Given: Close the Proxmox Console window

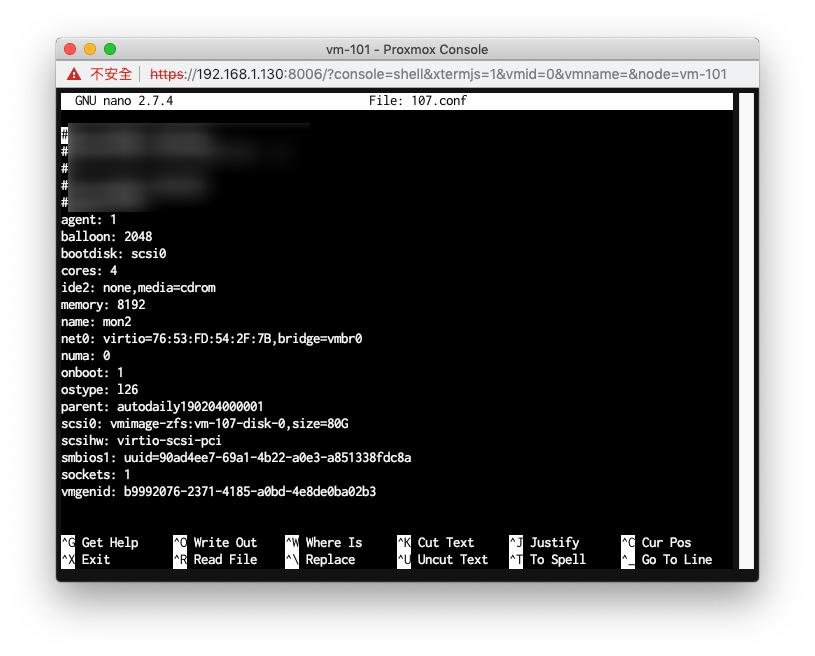Looking at the screenshot, I should click(70, 49).
